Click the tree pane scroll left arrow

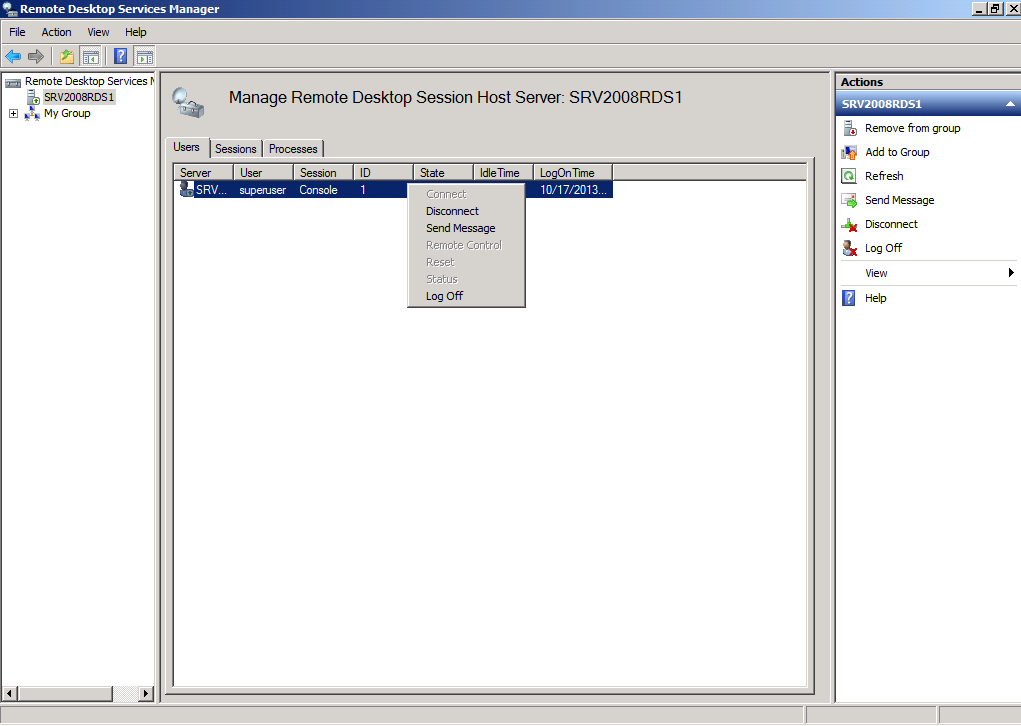(9, 694)
